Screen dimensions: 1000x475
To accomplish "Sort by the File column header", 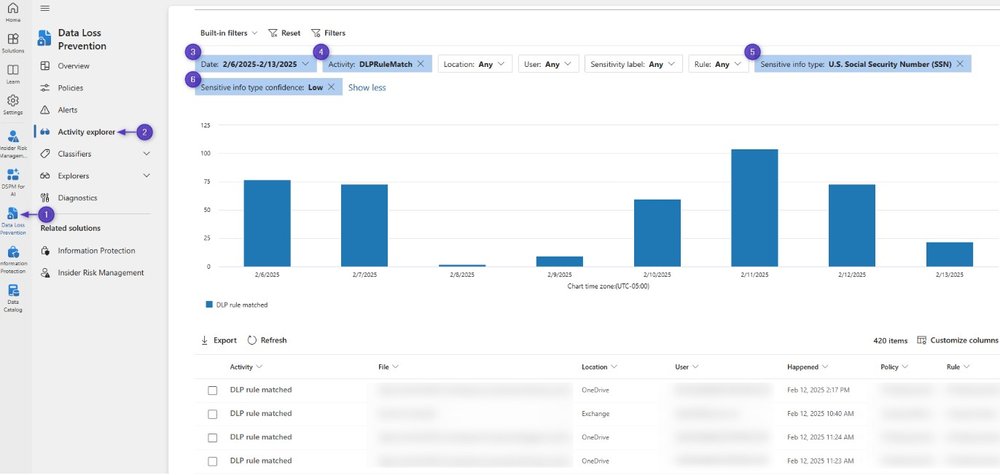I will click(388, 367).
